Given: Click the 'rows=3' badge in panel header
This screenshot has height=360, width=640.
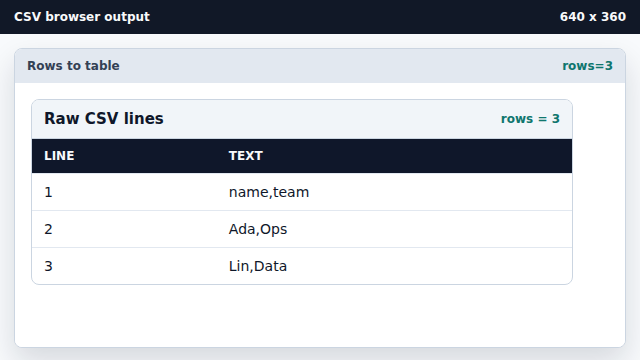Looking at the screenshot, I should pos(587,66).
